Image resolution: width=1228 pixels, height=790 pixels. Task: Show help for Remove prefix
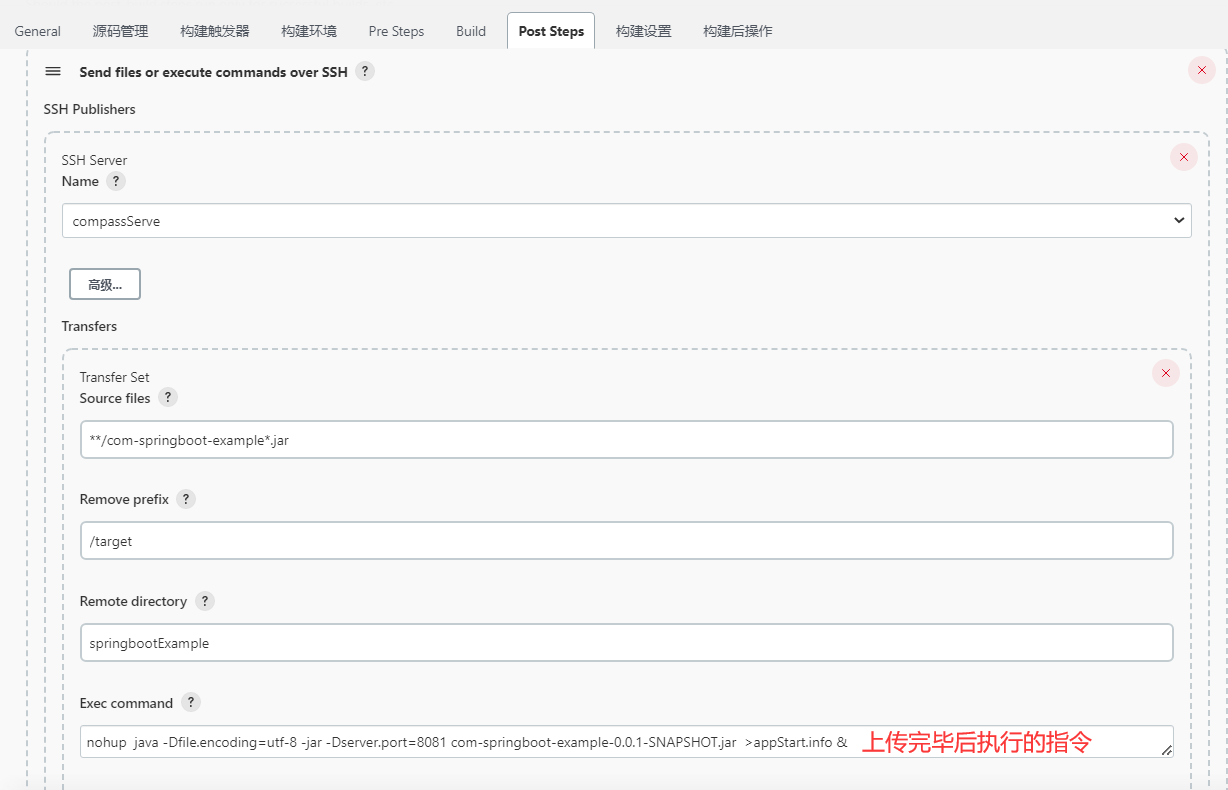tap(186, 499)
